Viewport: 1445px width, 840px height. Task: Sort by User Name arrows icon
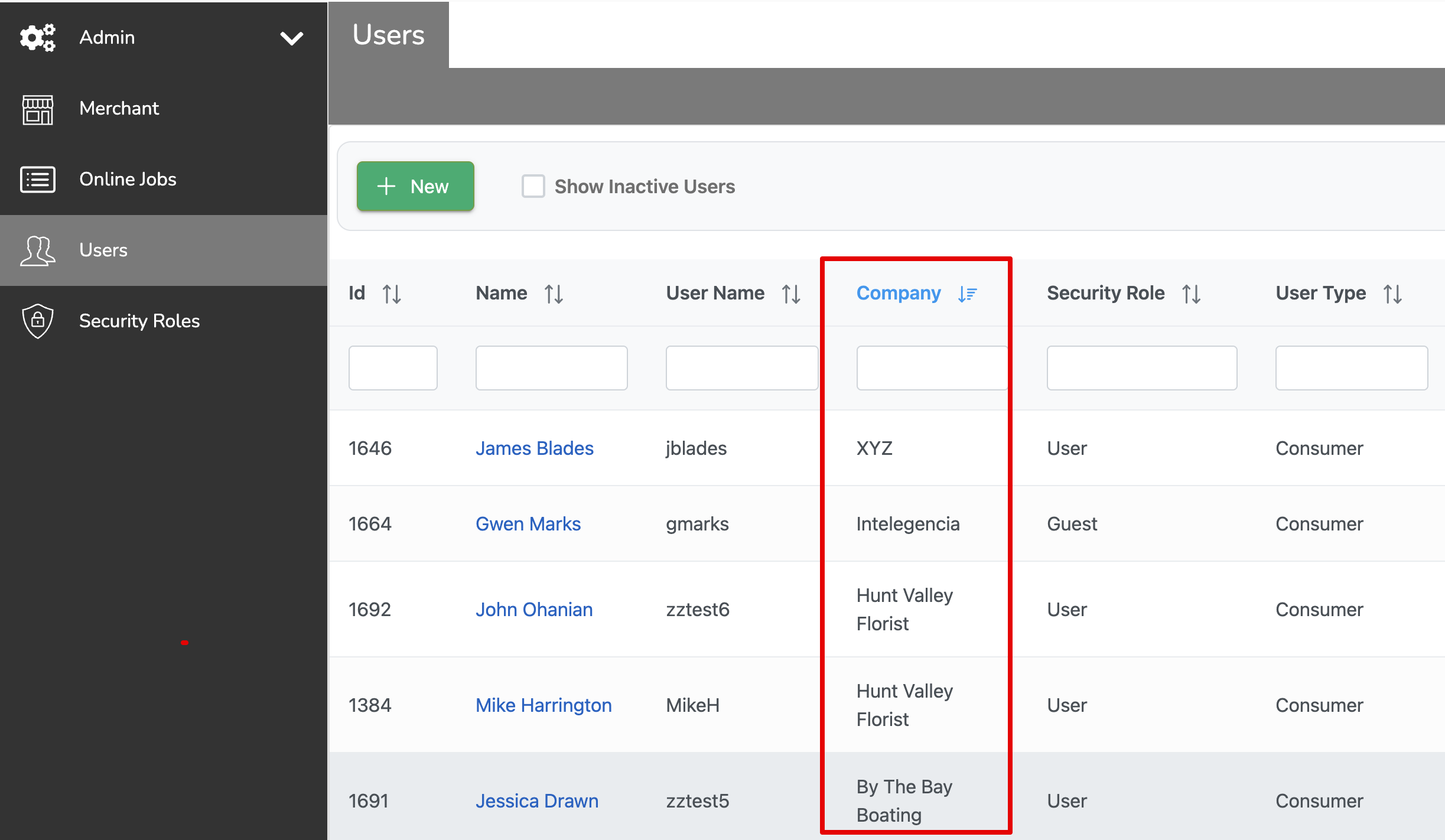pos(791,294)
